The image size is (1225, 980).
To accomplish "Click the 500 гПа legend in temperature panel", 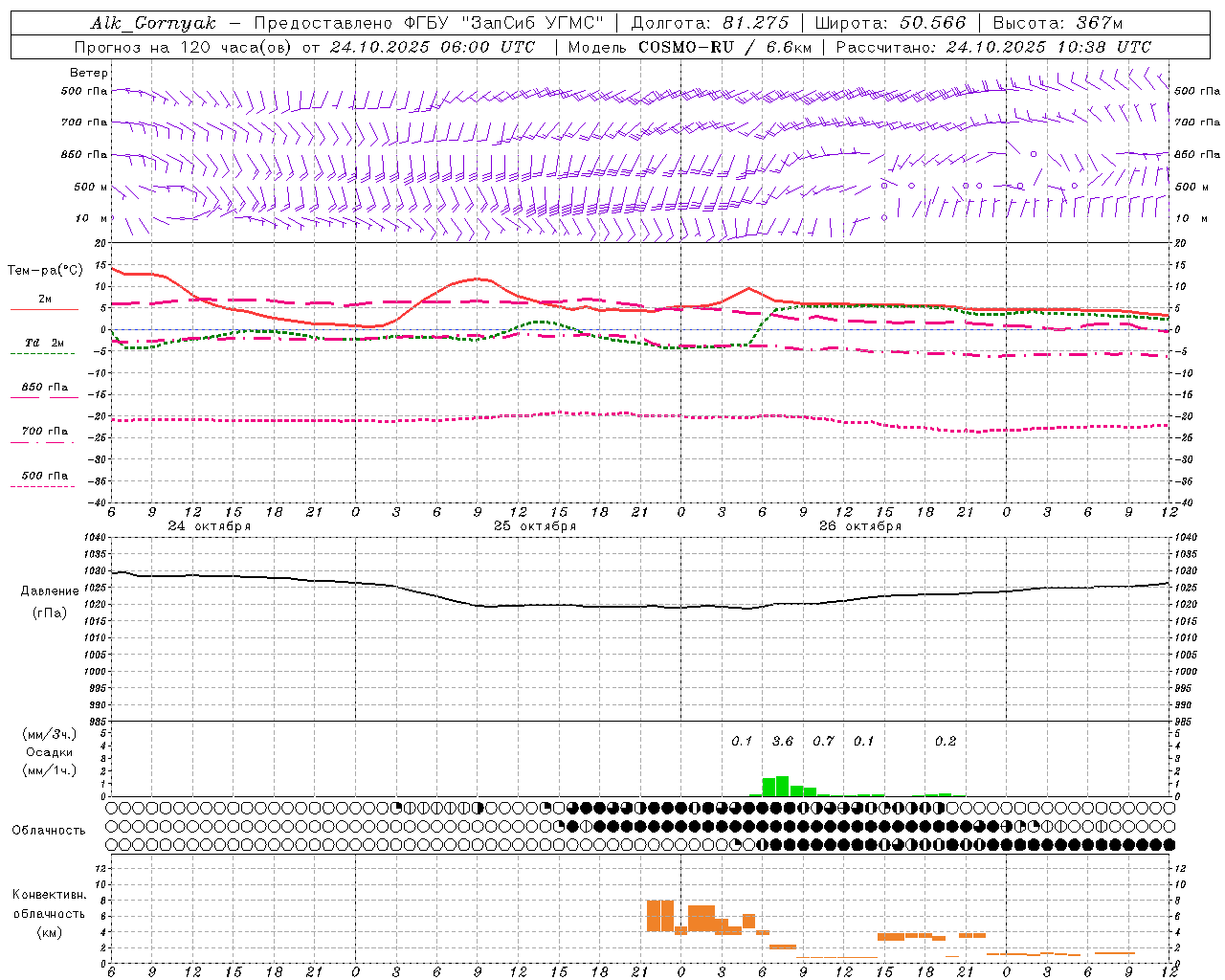I will (x=44, y=479).
